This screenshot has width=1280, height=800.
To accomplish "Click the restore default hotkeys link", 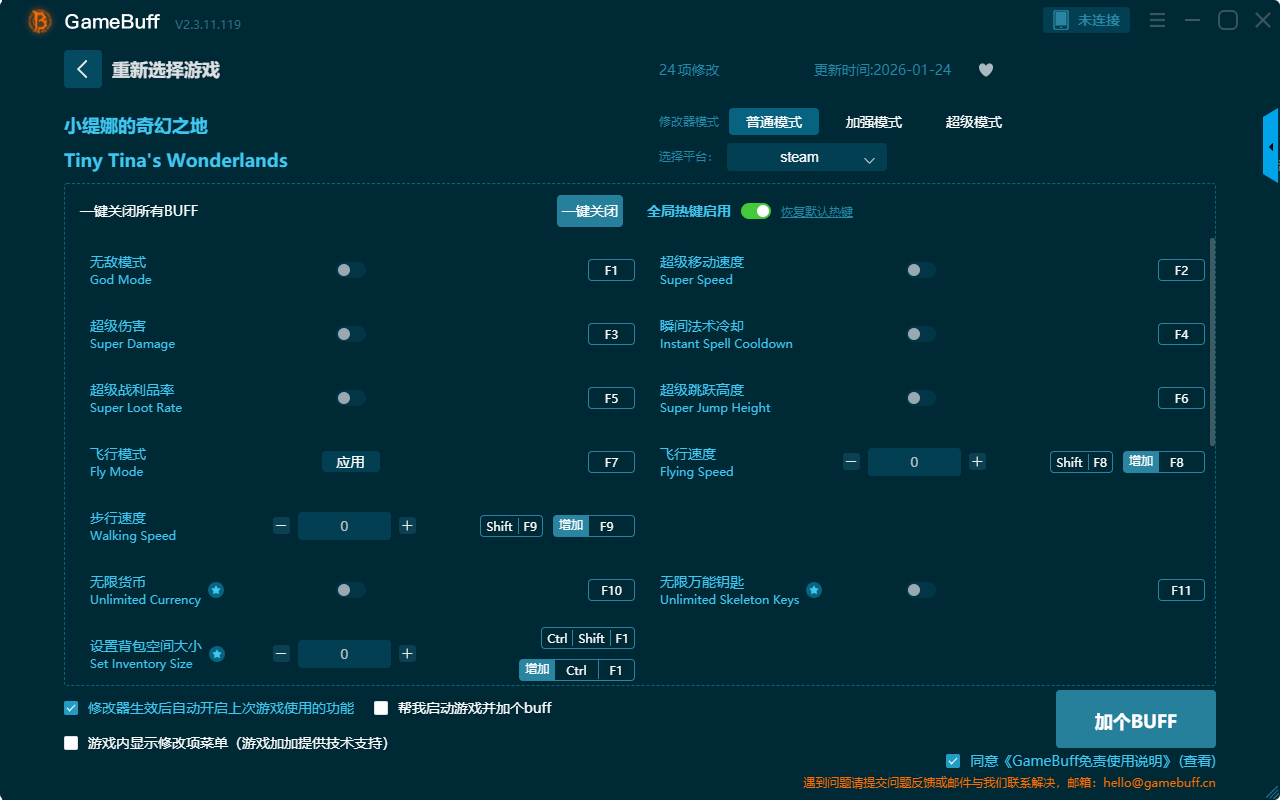I will tap(816, 212).
